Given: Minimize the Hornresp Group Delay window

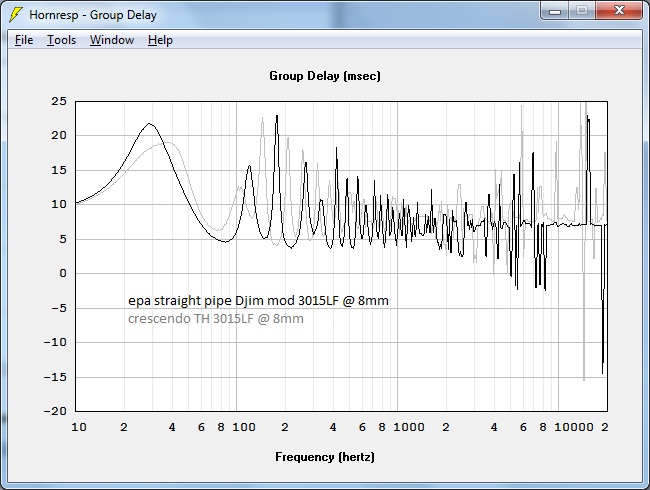Looking at the screenshot, I should coord(555,11).
